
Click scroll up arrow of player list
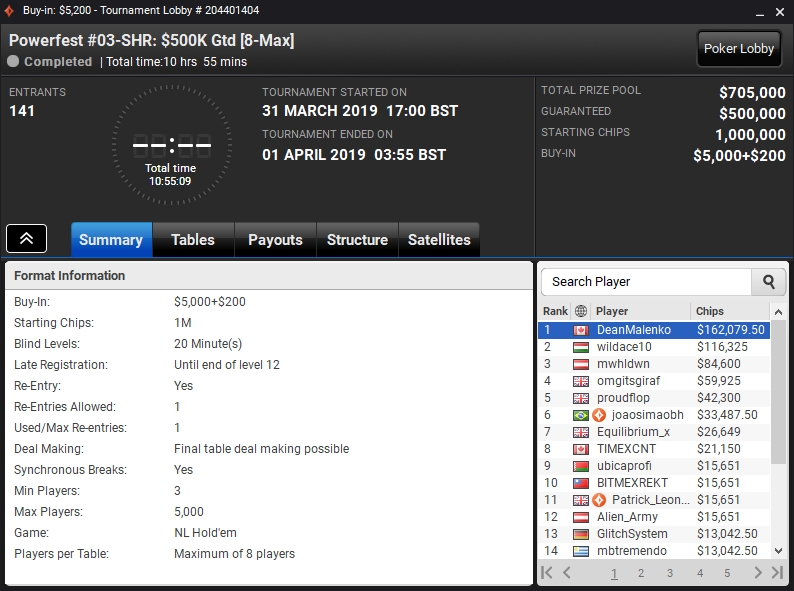(778, 312)
